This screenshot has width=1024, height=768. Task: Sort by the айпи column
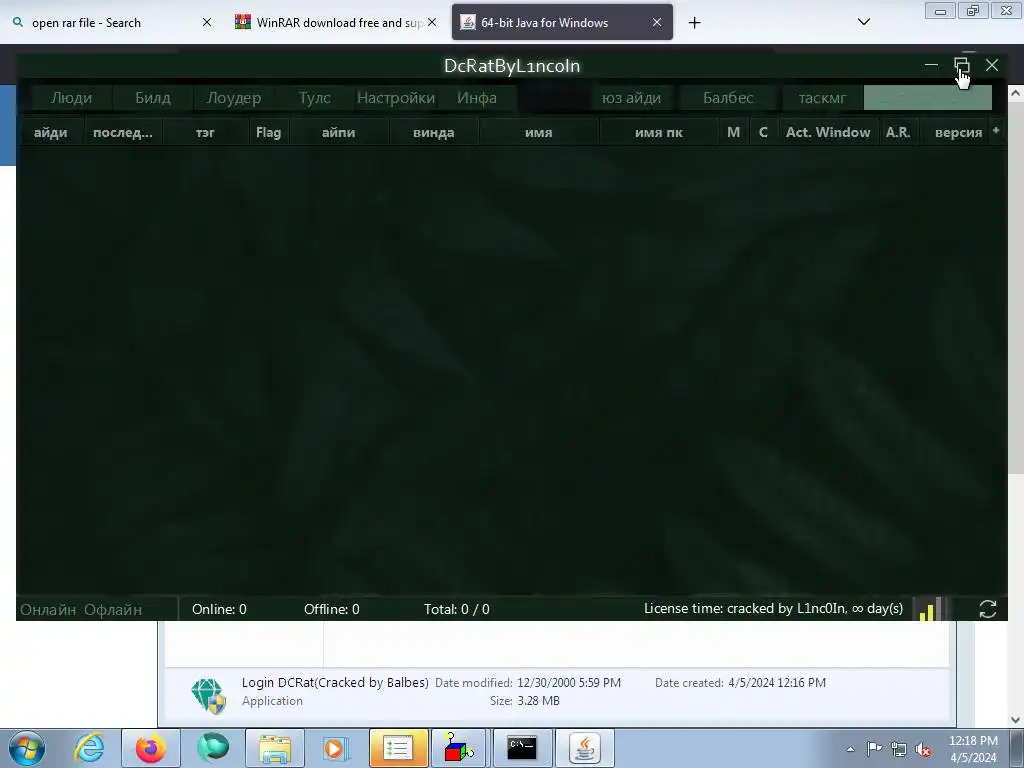(x=338, y=133)
